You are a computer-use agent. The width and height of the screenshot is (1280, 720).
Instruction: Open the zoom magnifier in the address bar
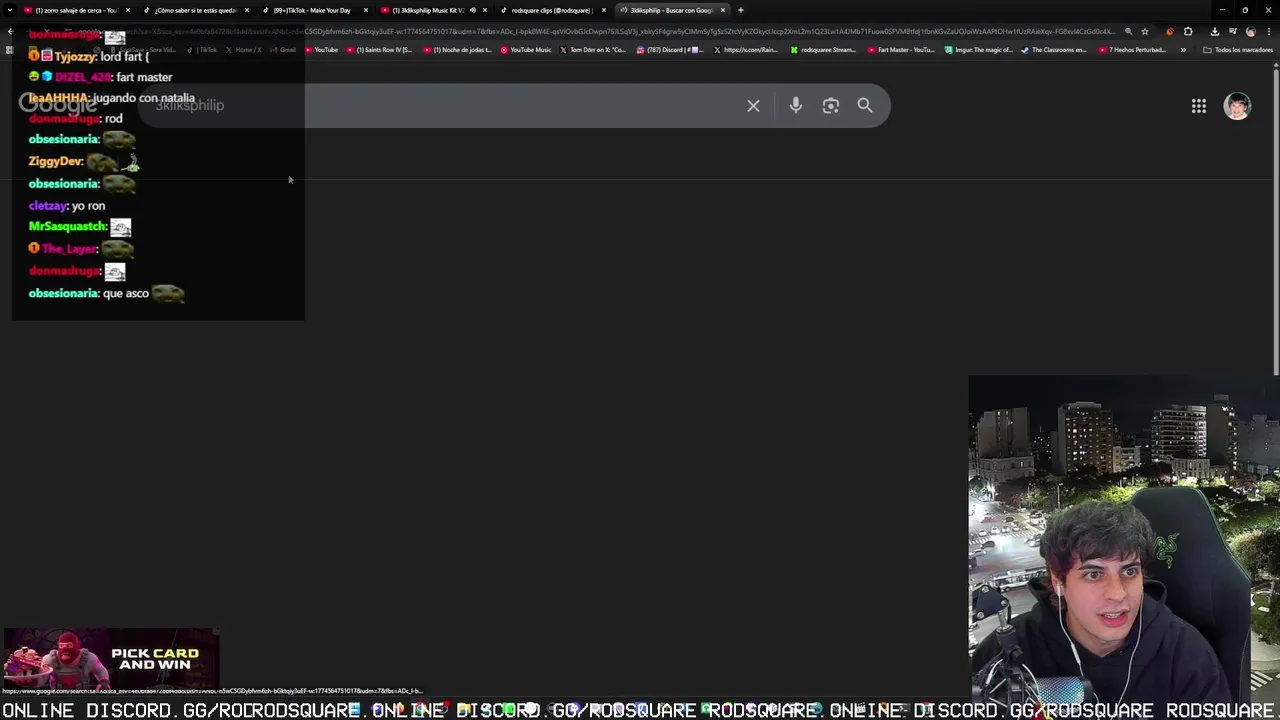click(1128, 32)
